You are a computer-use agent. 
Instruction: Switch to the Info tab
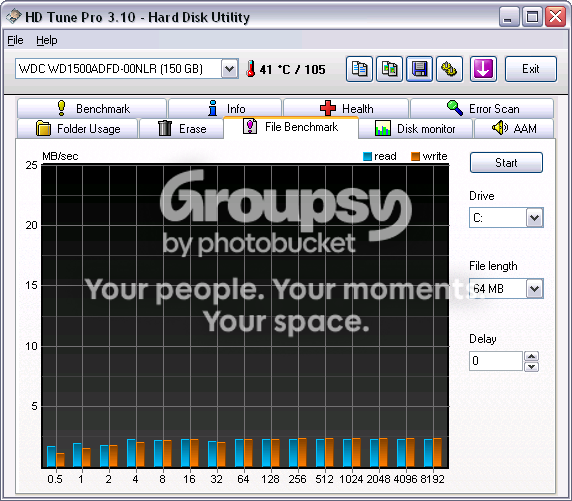225,108
